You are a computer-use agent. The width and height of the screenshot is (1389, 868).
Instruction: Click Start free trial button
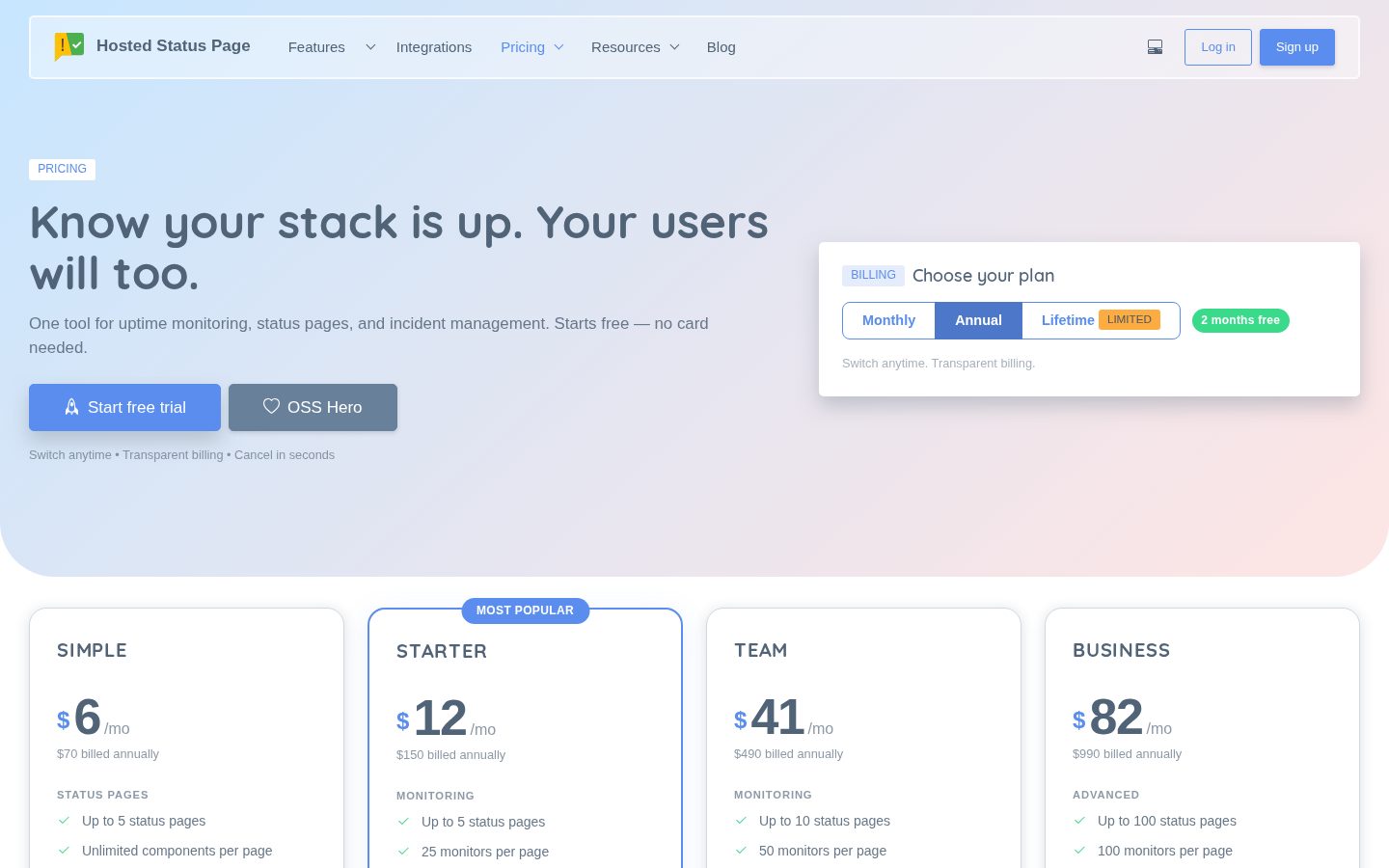[x=124, y=407]
